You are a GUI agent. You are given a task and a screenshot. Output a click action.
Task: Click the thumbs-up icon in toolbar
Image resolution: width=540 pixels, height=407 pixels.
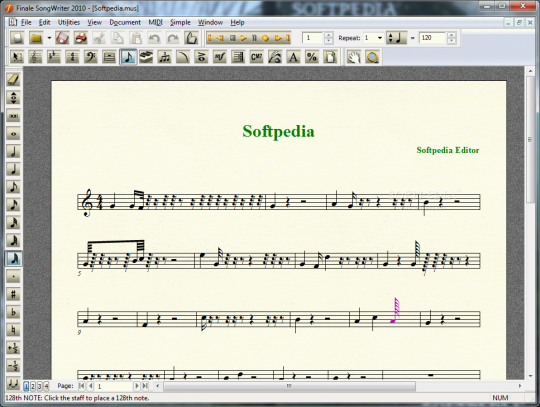tap(191, 38)
